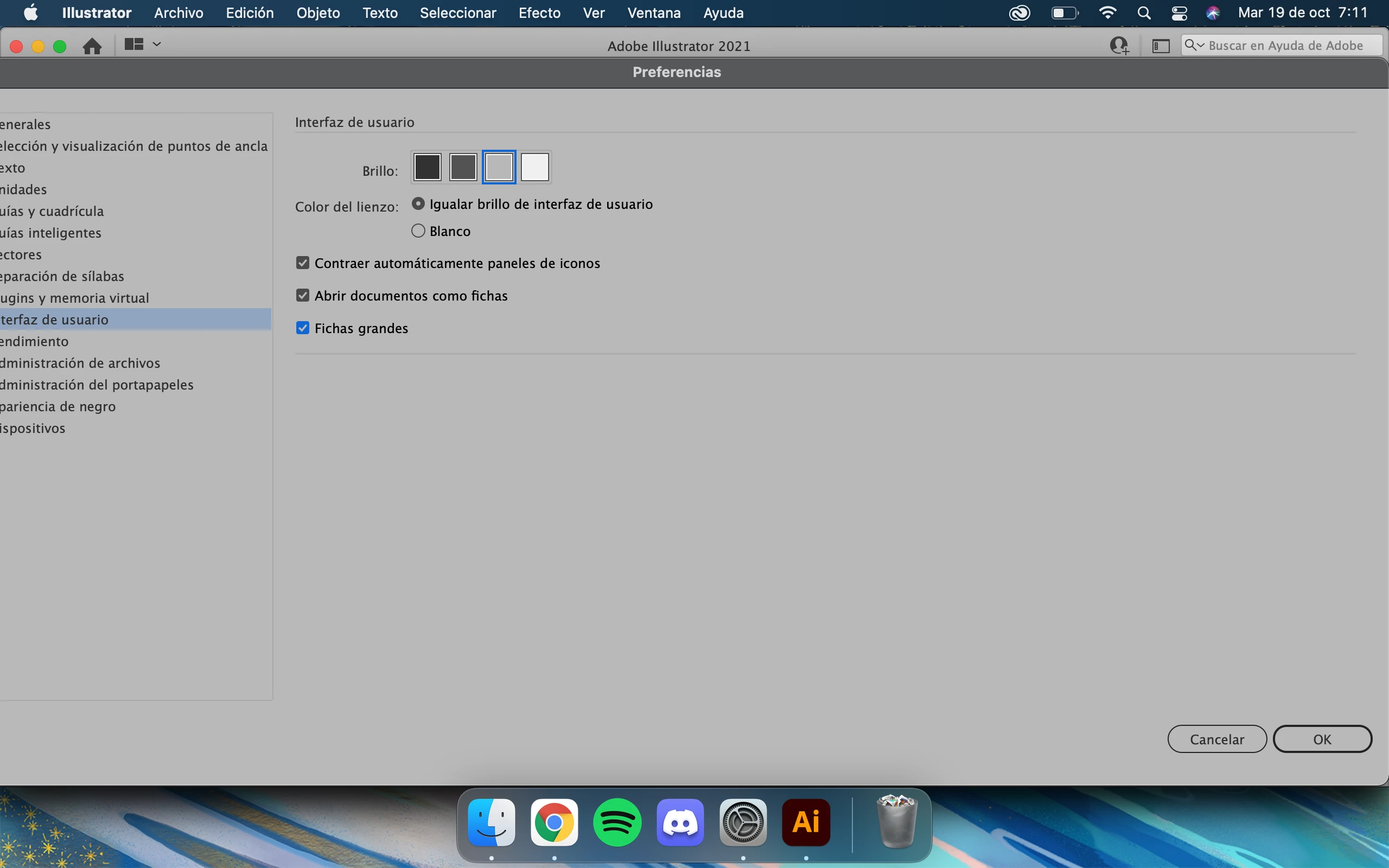Choose the darkest Brillo swatch

(x=427, y=167)
